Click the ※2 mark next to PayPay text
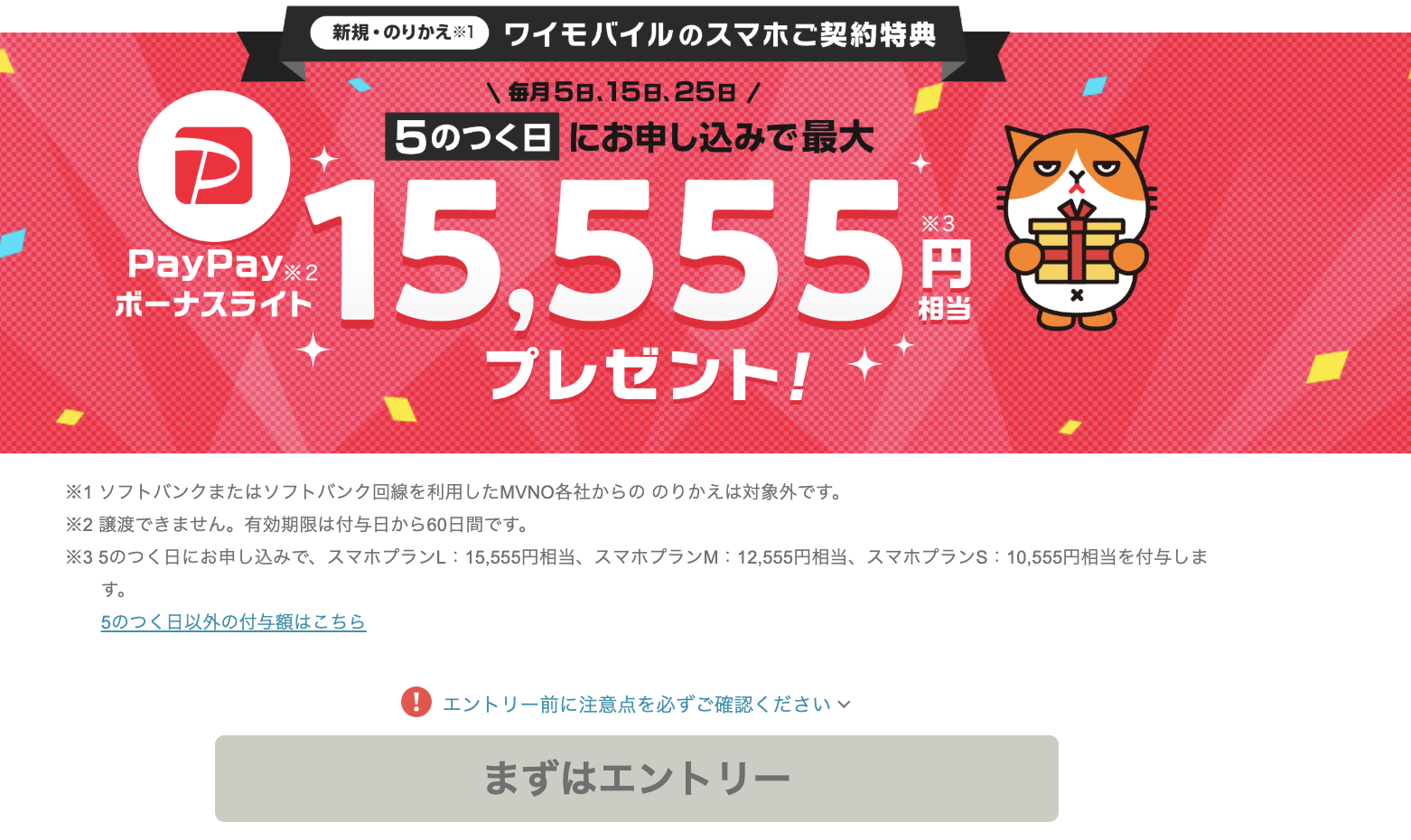 [301, 272]
